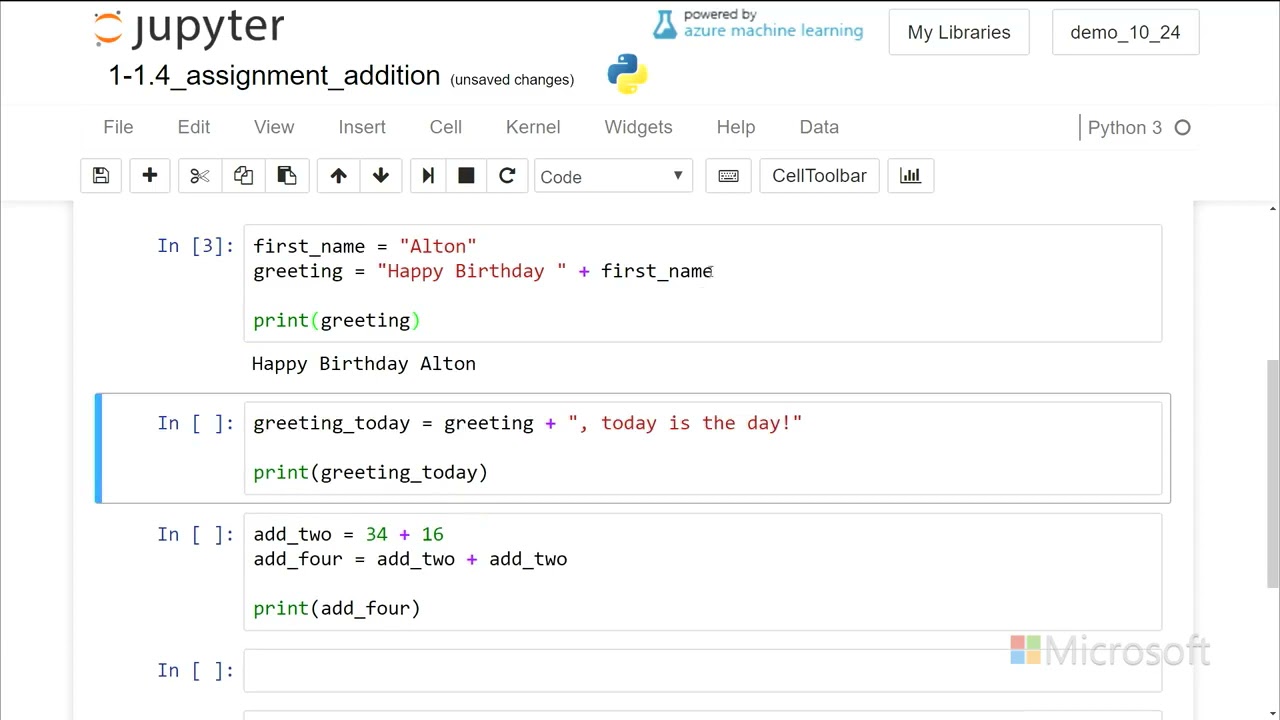
Task: Click the print(greeting_today) line
Action: coord(371,472)
